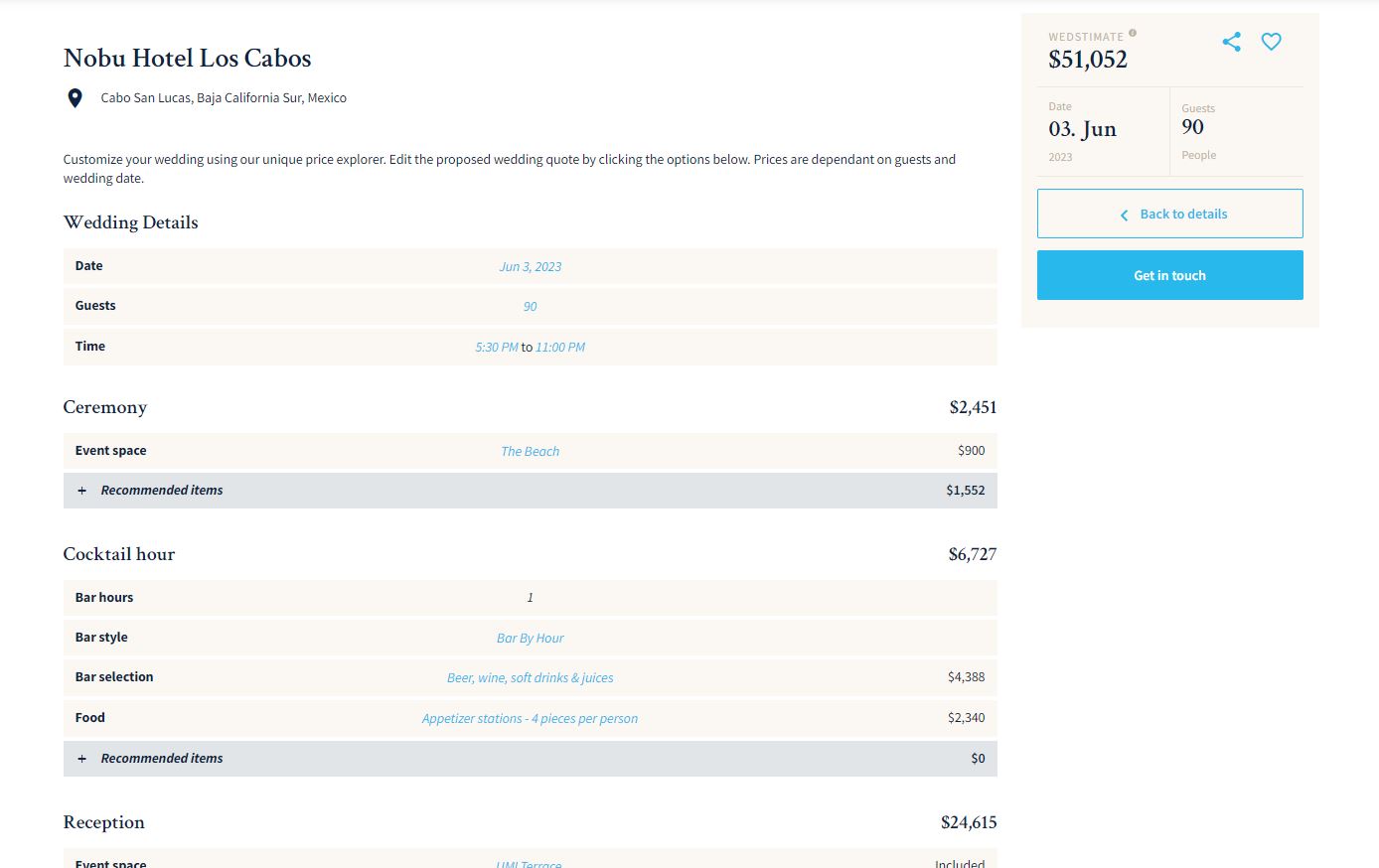
Task: Click the $900 event space price
Action: coord(972,451)
